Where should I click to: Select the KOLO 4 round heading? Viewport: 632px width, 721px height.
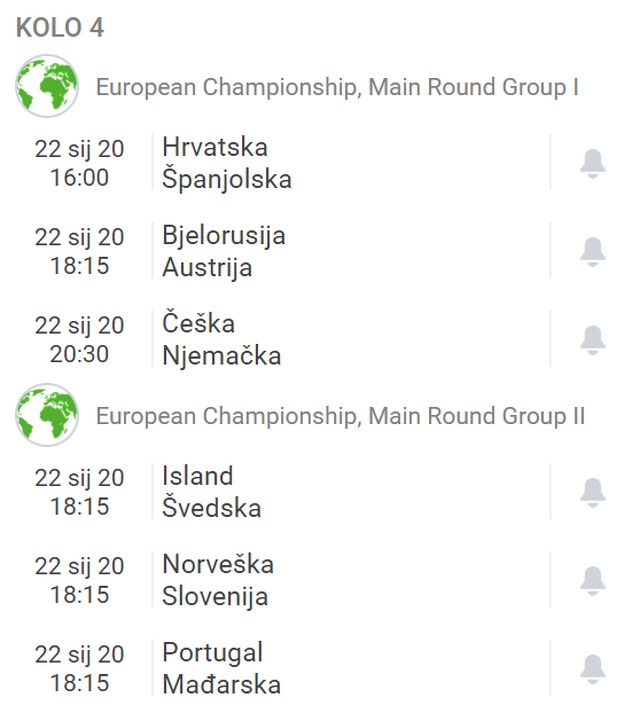pyautogui.click(x=60, y=28)
